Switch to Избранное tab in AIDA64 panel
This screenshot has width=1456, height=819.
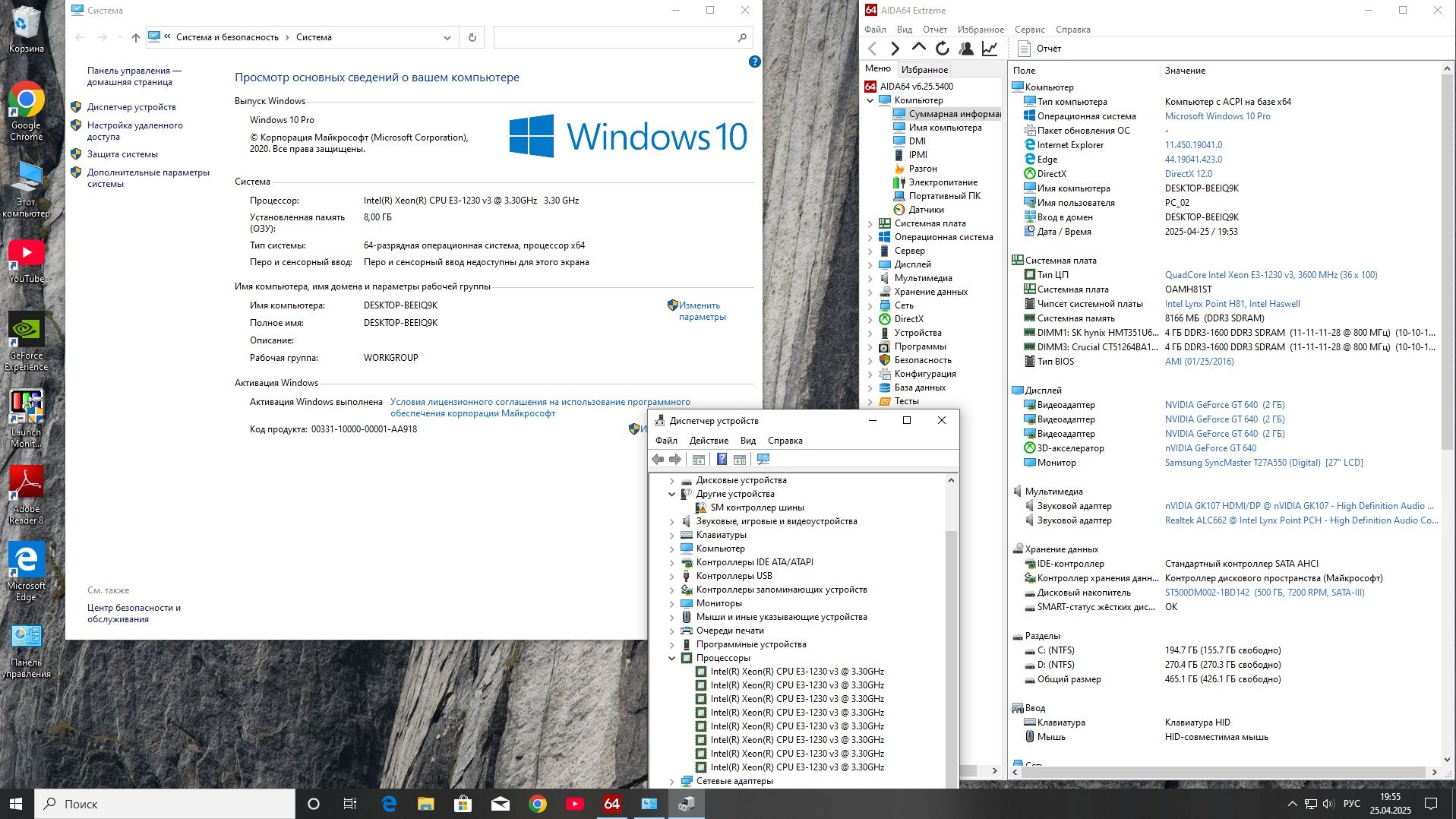click(924, 69)
